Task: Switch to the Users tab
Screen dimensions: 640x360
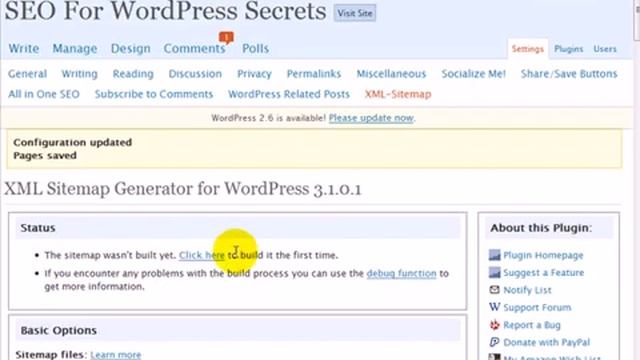Action: coord(605,49)
